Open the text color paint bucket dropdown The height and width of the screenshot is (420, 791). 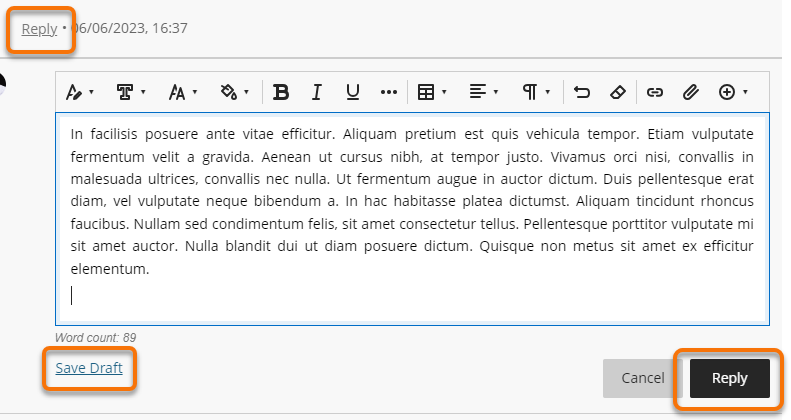[235, 92]
